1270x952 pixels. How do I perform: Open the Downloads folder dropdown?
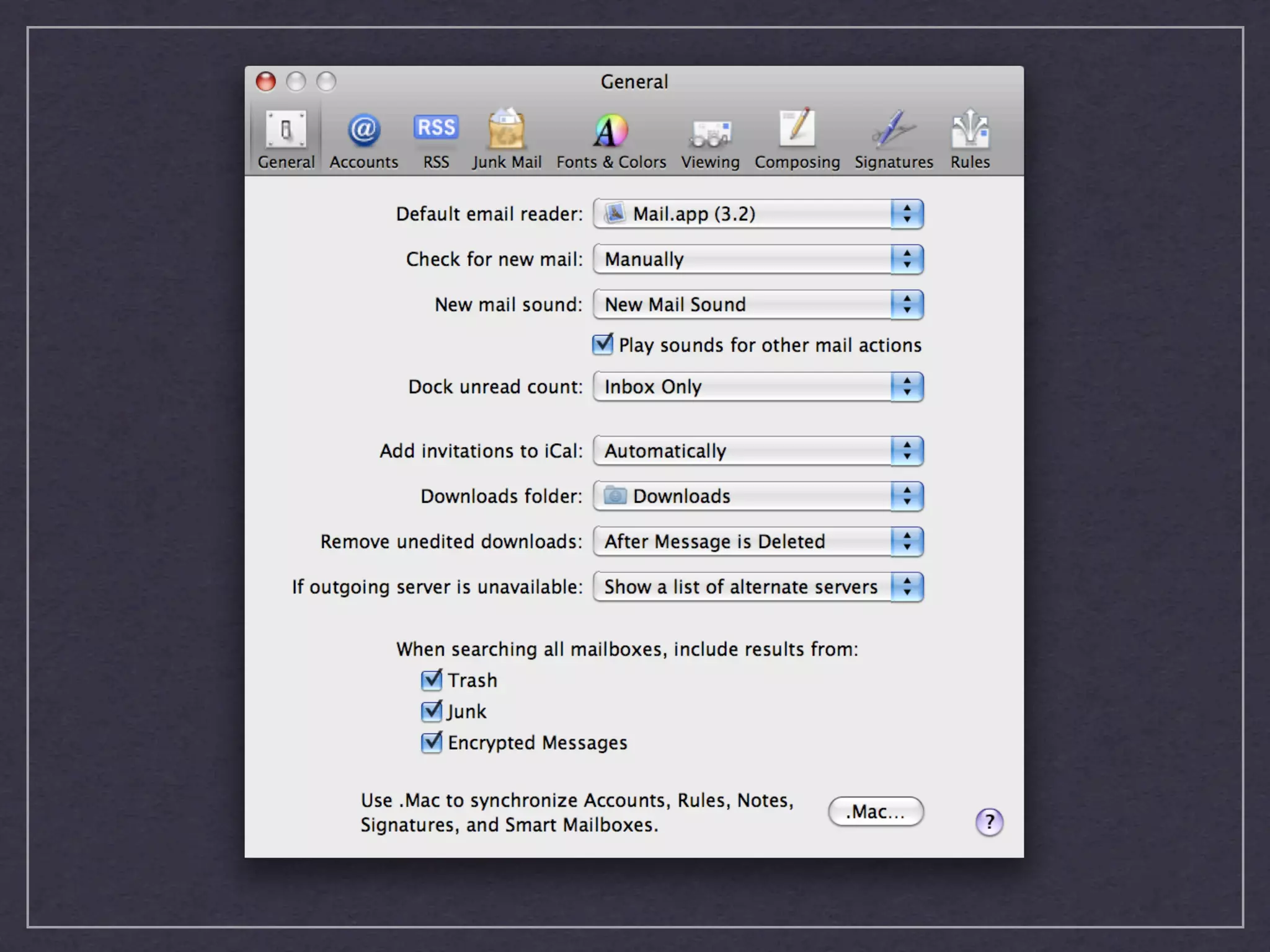pyautogui.click(x=758, y=496)
